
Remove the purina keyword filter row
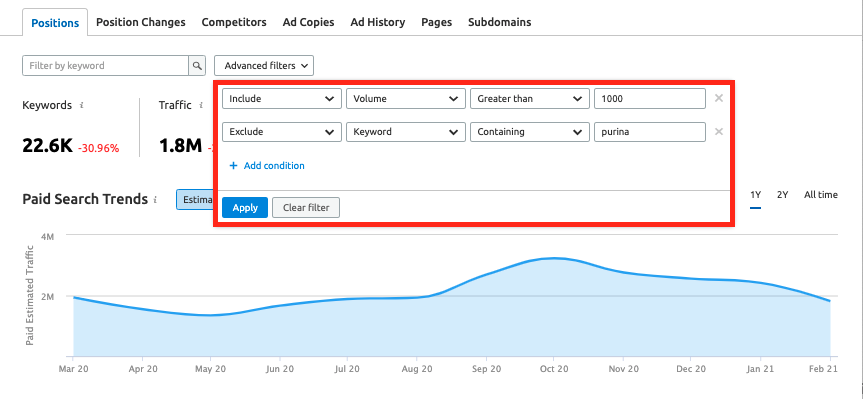tap(718, 132)
